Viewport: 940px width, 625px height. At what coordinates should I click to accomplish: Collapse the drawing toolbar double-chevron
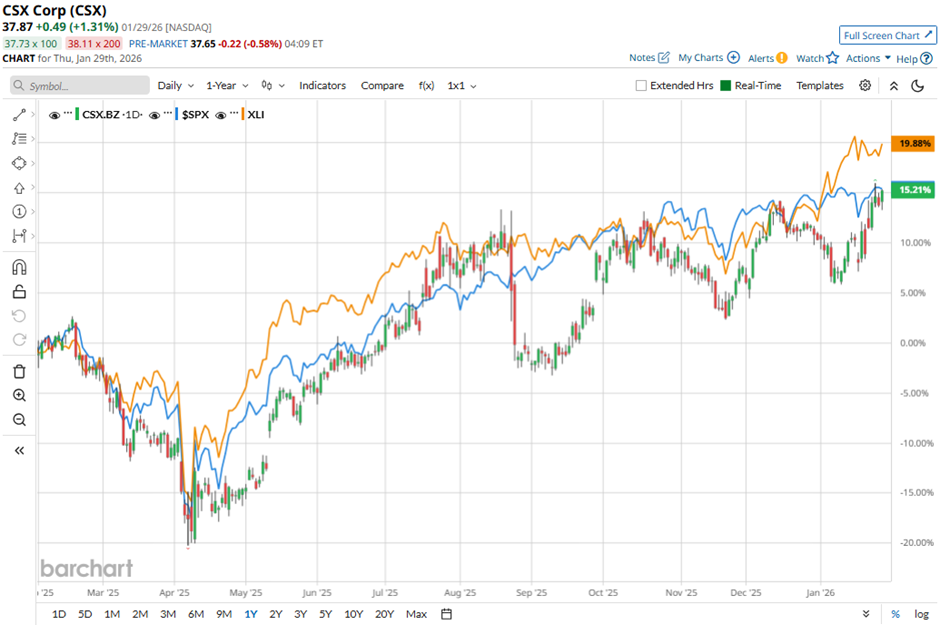[19, 451]
